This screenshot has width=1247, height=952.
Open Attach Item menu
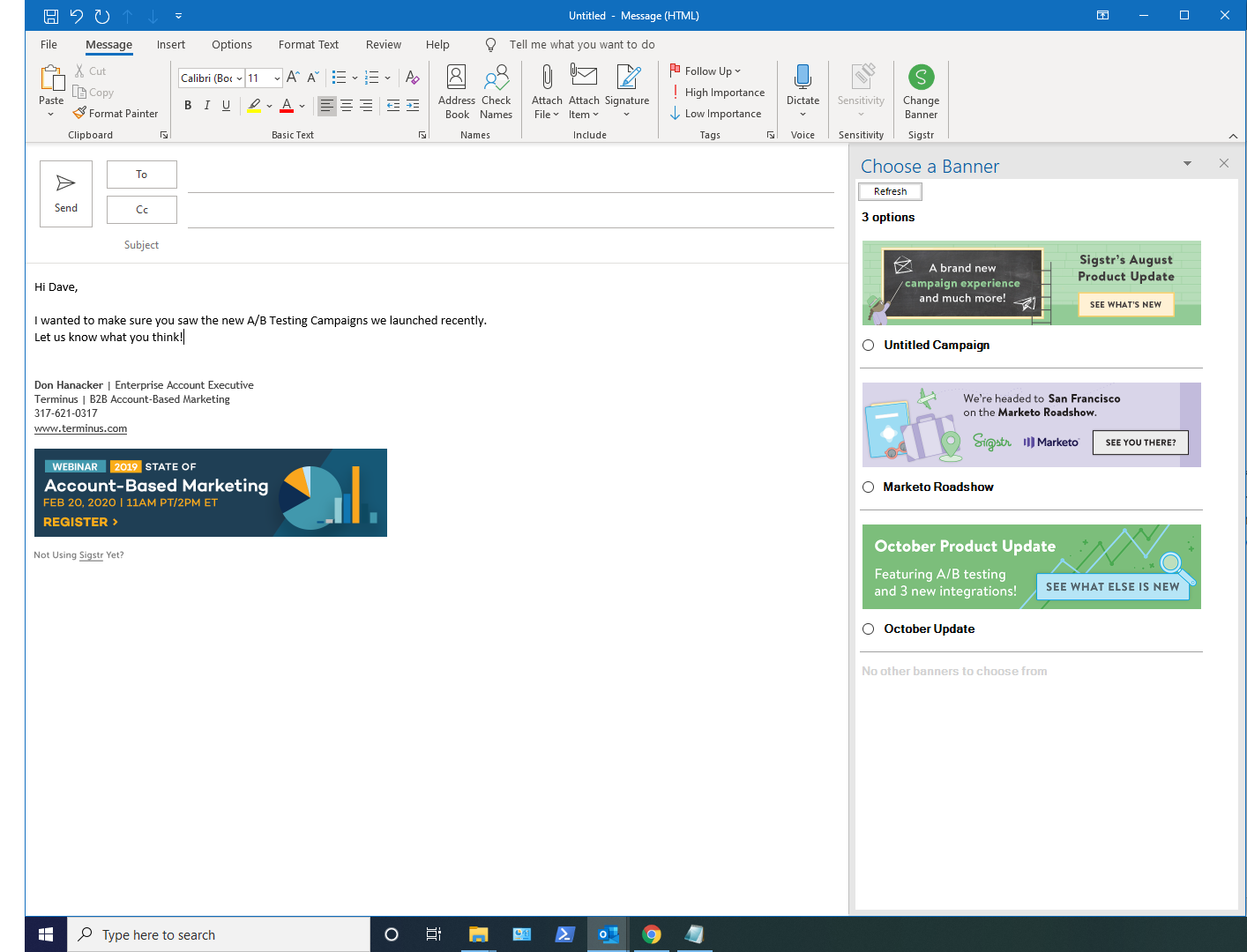pyautogui.click(x=584, y=92)
